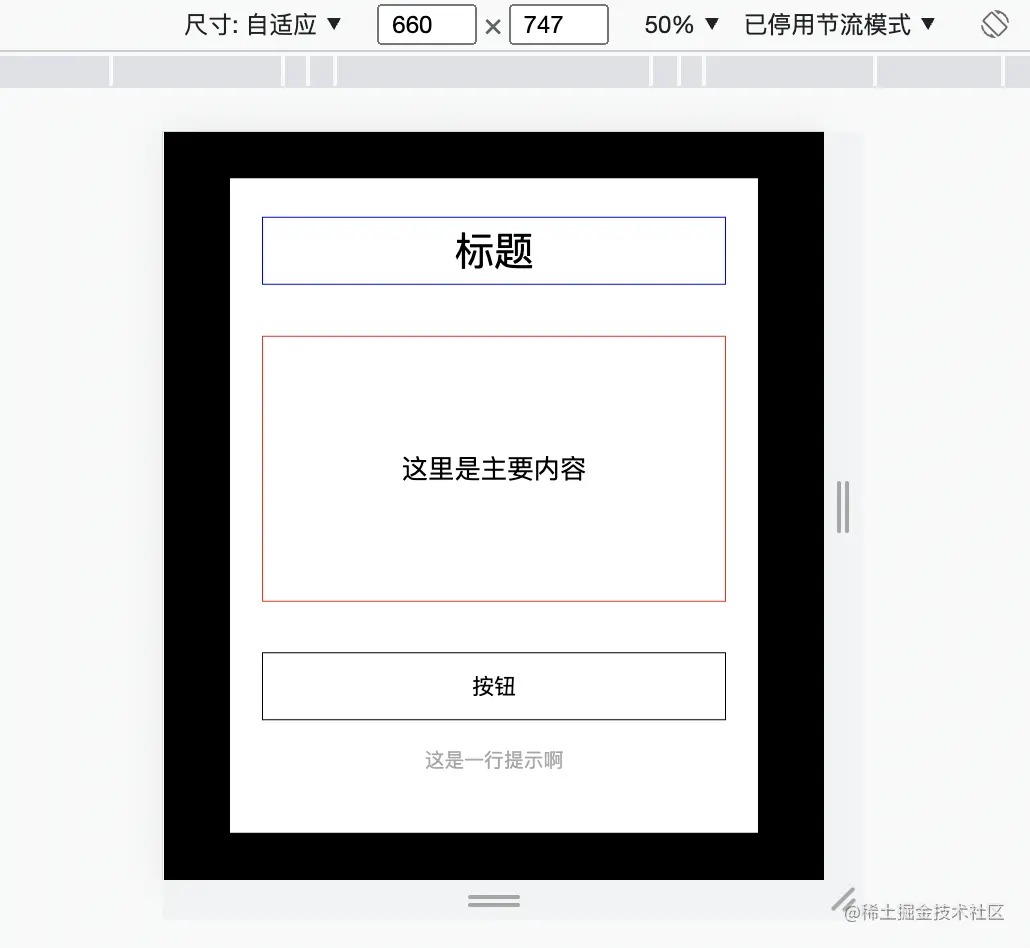Click the width field showing 660

[x=427, y=25]
